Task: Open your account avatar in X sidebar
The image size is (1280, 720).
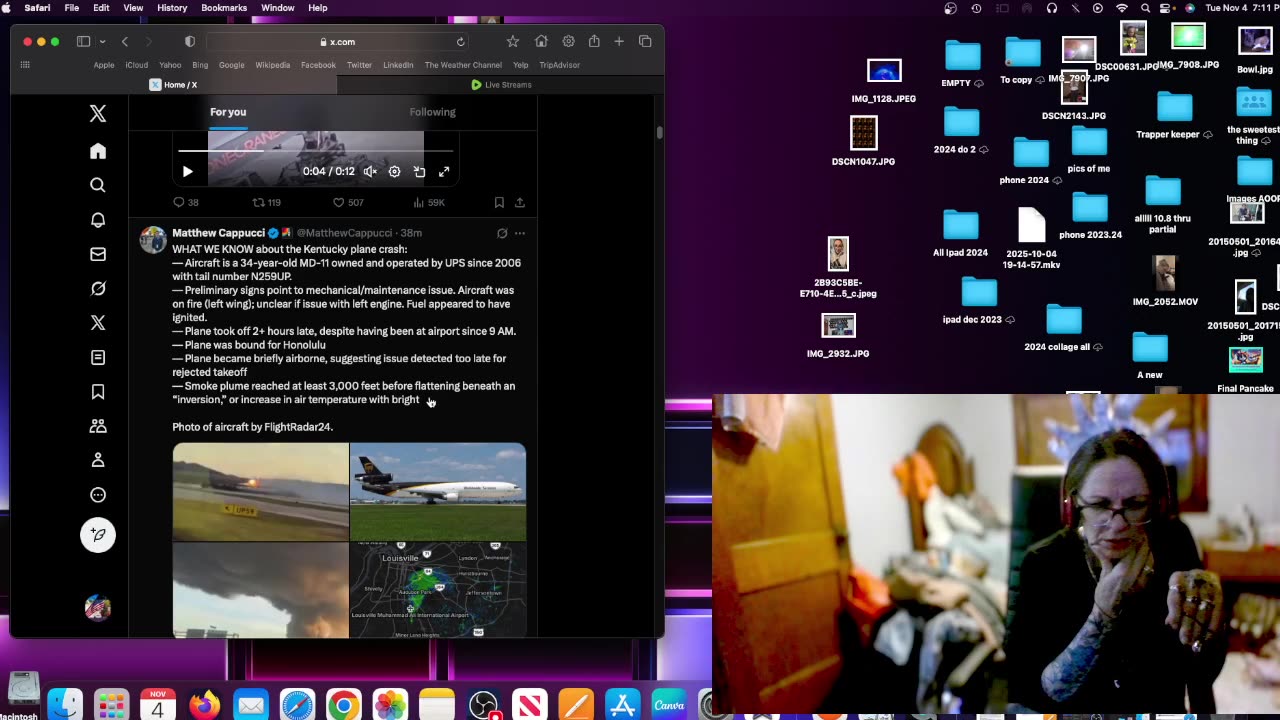Action: pos(98,608)
